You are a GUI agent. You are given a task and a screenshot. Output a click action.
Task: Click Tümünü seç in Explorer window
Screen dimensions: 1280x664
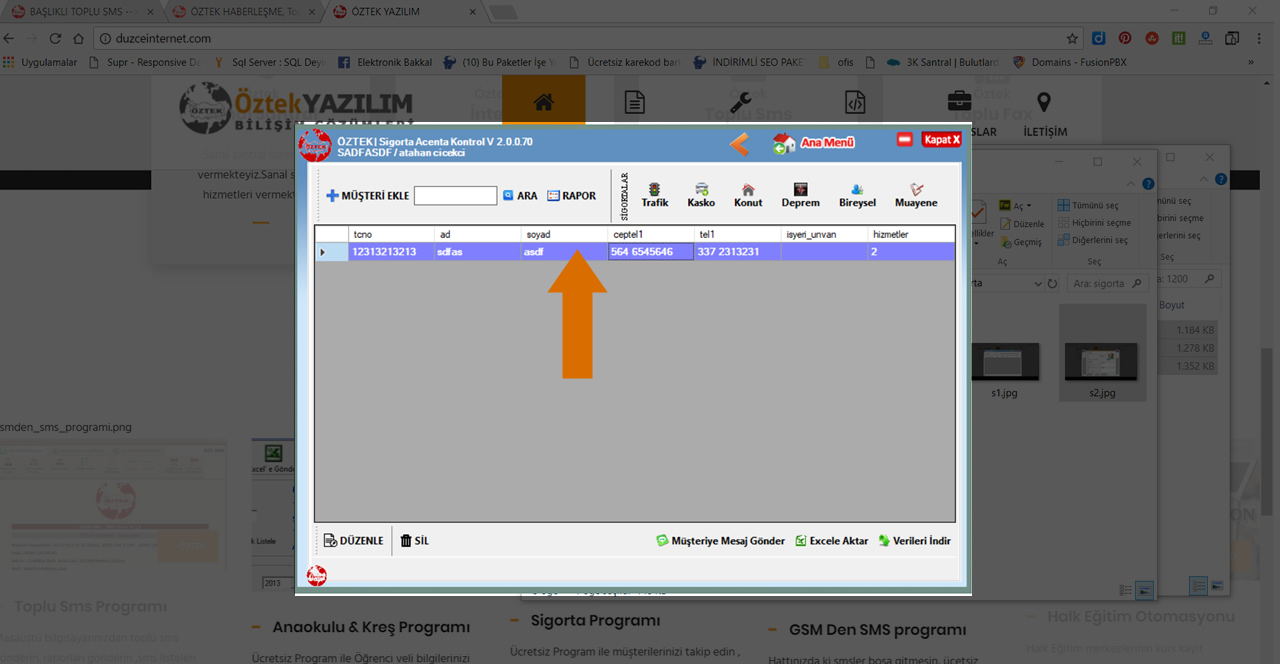coord(1087,205)
